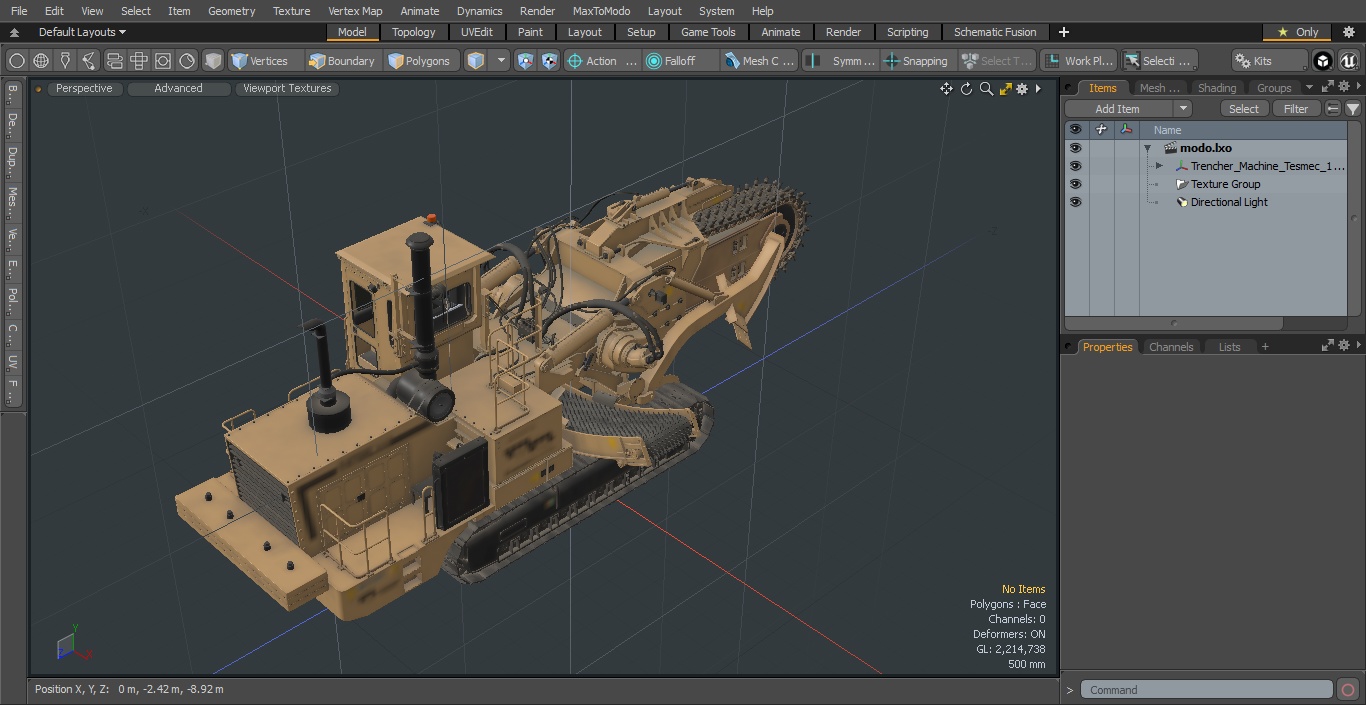Click the funnel filter icon in Items panel
This screenshot has width=1366, height=705.
pyautogui.click(x=1352, y=109)
